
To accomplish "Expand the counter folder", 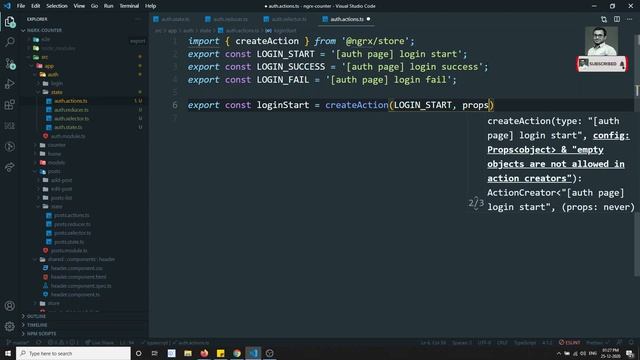I will (x=56, y=145).
